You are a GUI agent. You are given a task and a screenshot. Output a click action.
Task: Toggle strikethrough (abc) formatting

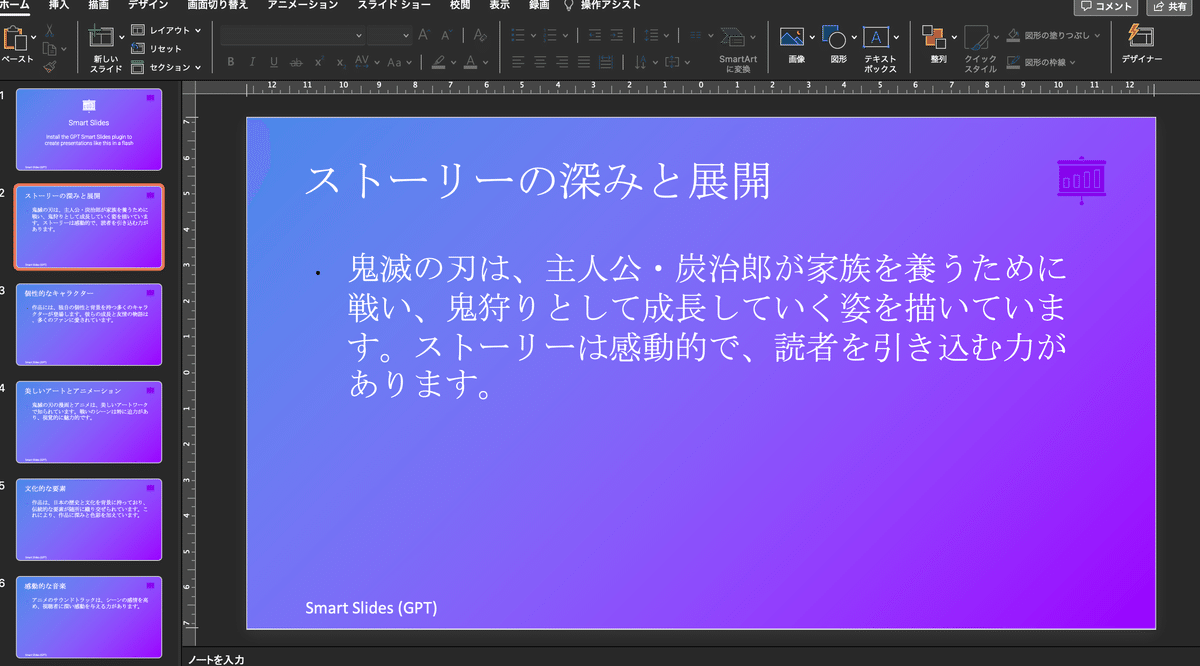coord(296,62)
